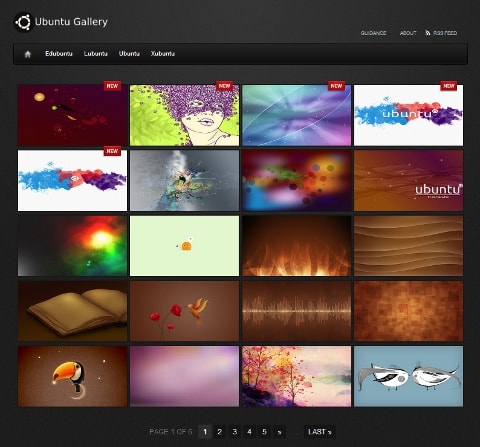Open the fire flames wallpaper
480x447 pixels.
[296, 246]
